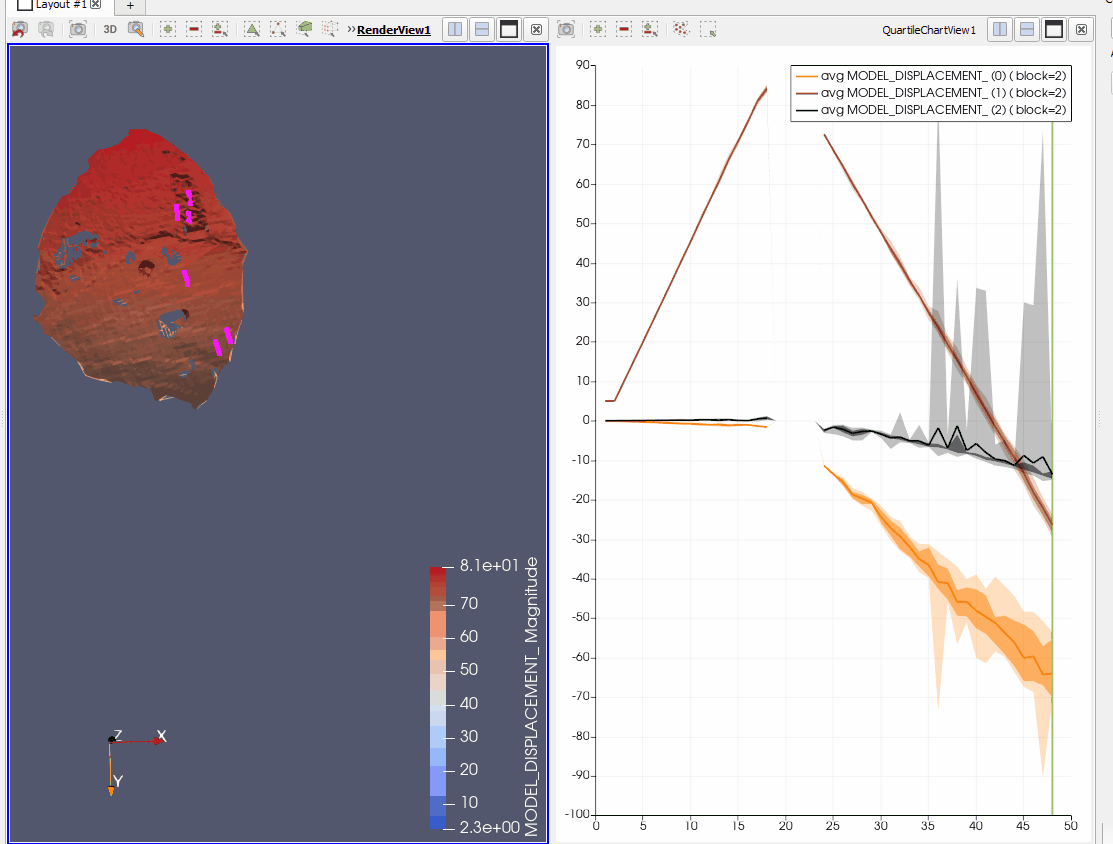Activate Select Cells On surface tool
This screenshot has height=844, width=1113.
tap(252, 30)
